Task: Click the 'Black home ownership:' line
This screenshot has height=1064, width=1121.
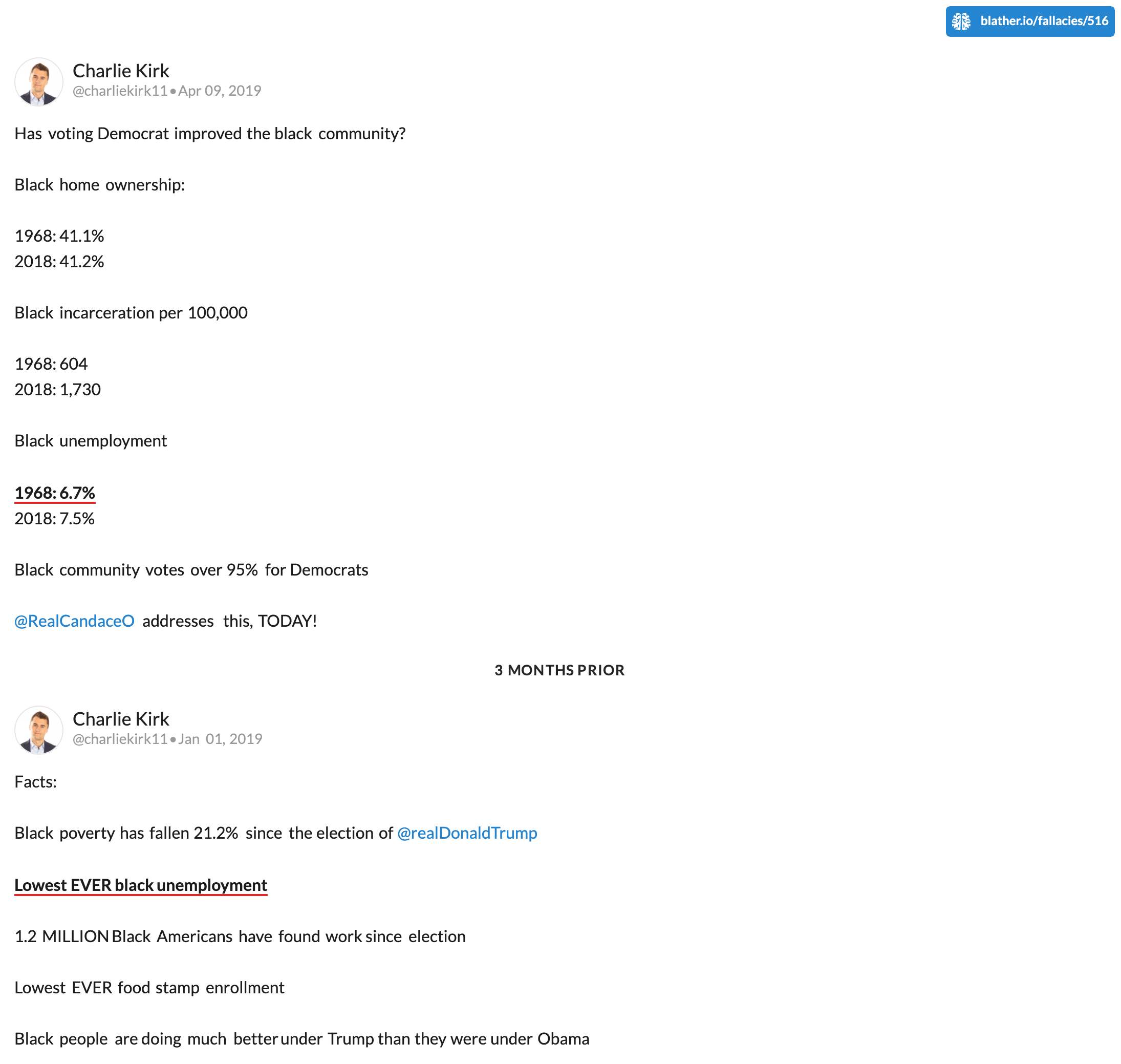Action: pos(100,184)
